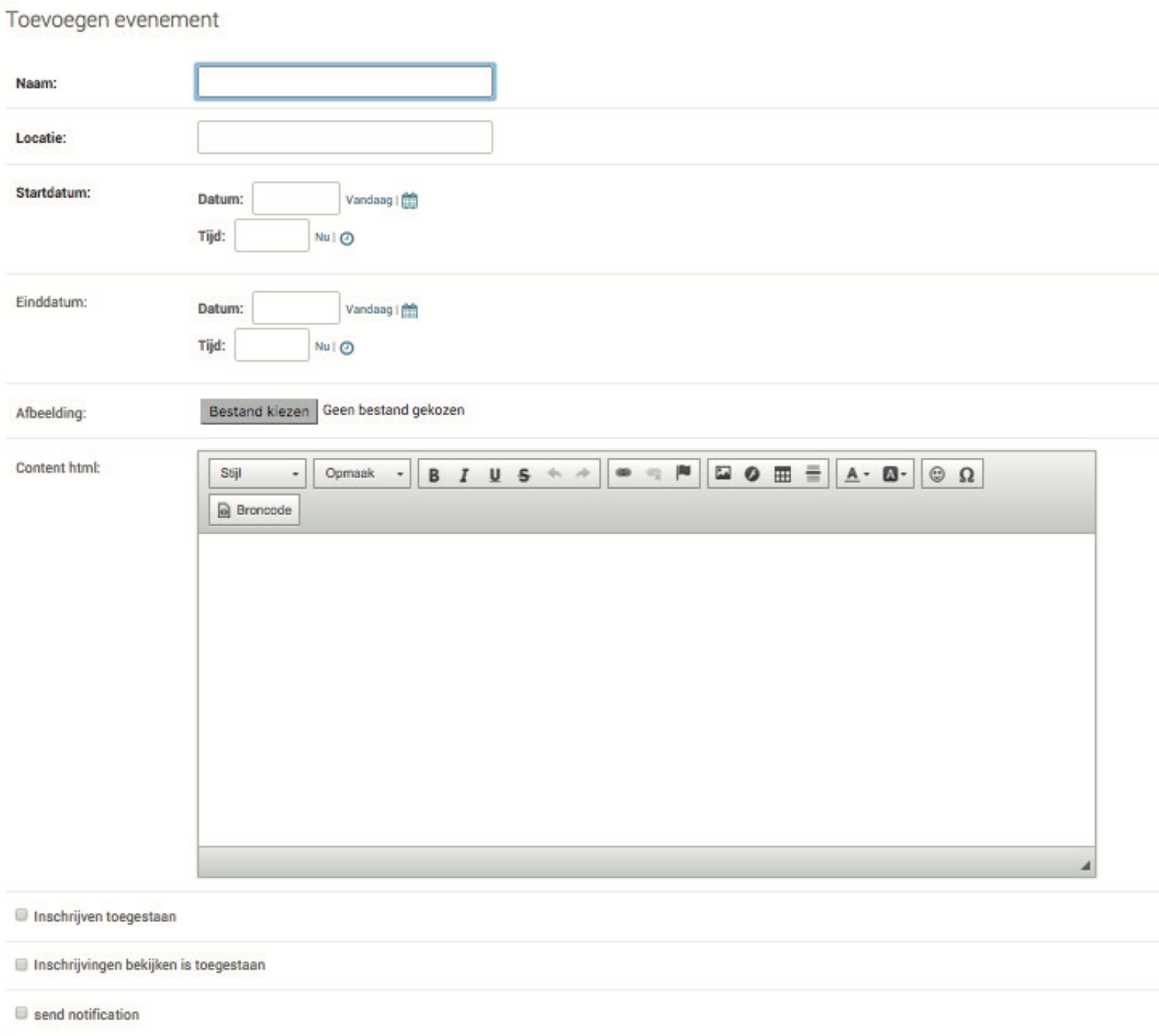Click the Broncode source button
The image size is (1159, 1036).
(x=254, y=510)
